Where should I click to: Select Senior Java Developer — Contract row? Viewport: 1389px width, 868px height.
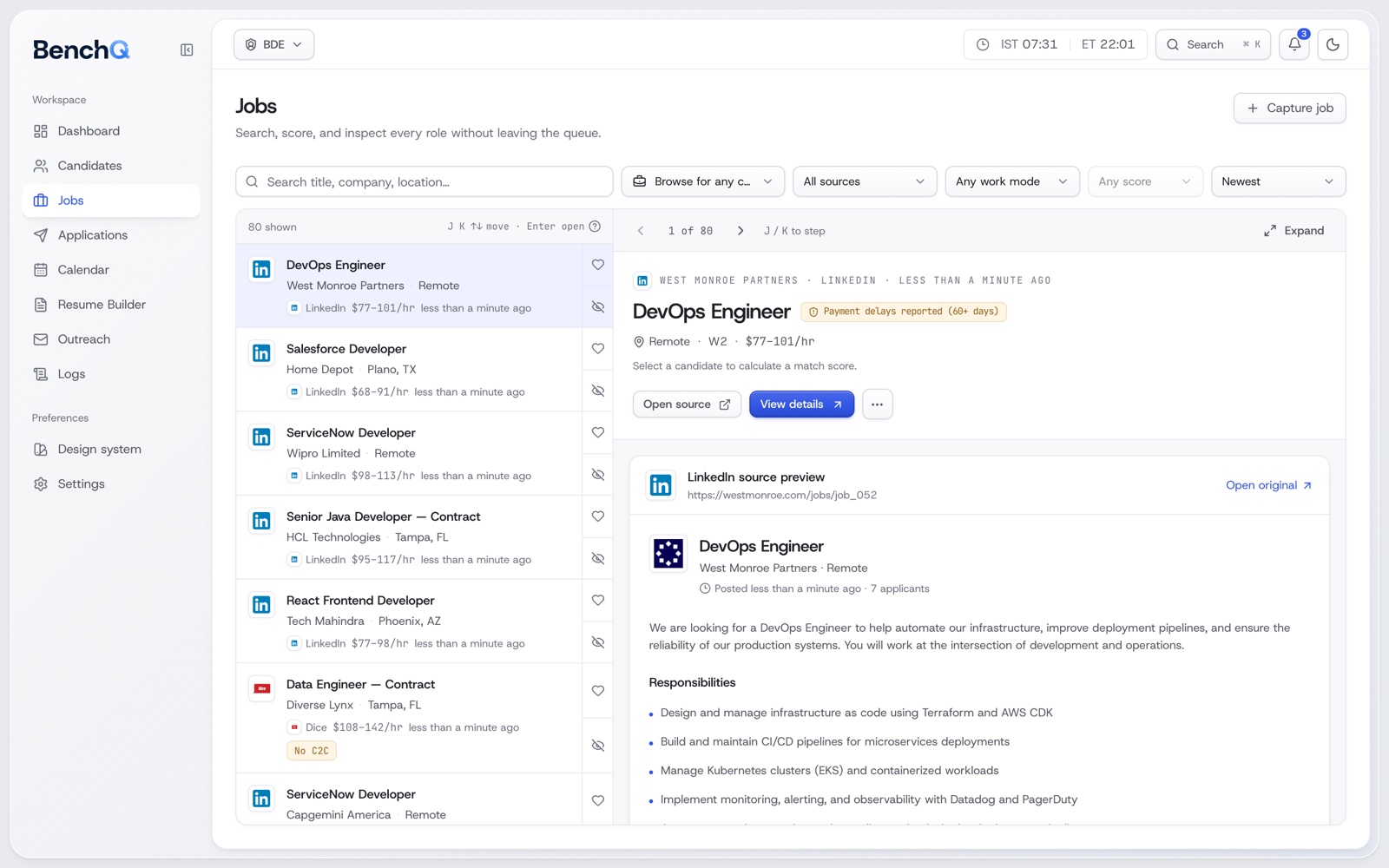[409, 537]
